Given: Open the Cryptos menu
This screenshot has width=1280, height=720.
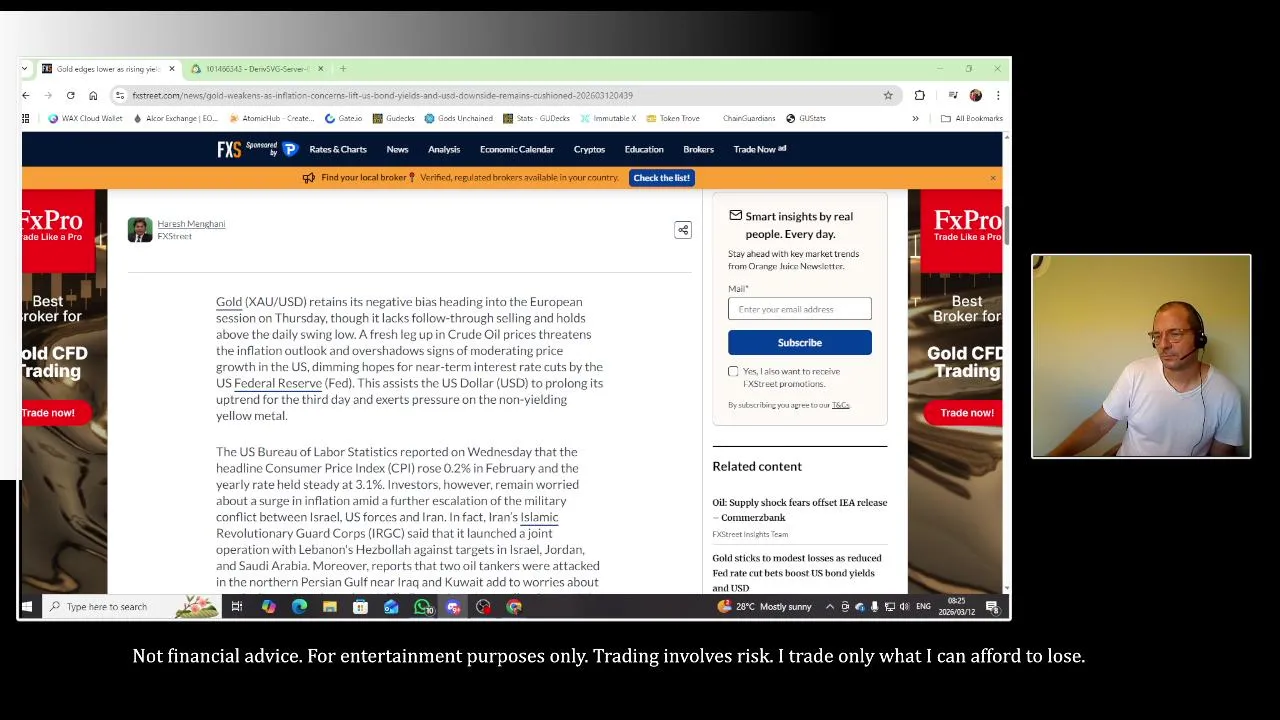Looking at the screenshot, I should 589,149.
